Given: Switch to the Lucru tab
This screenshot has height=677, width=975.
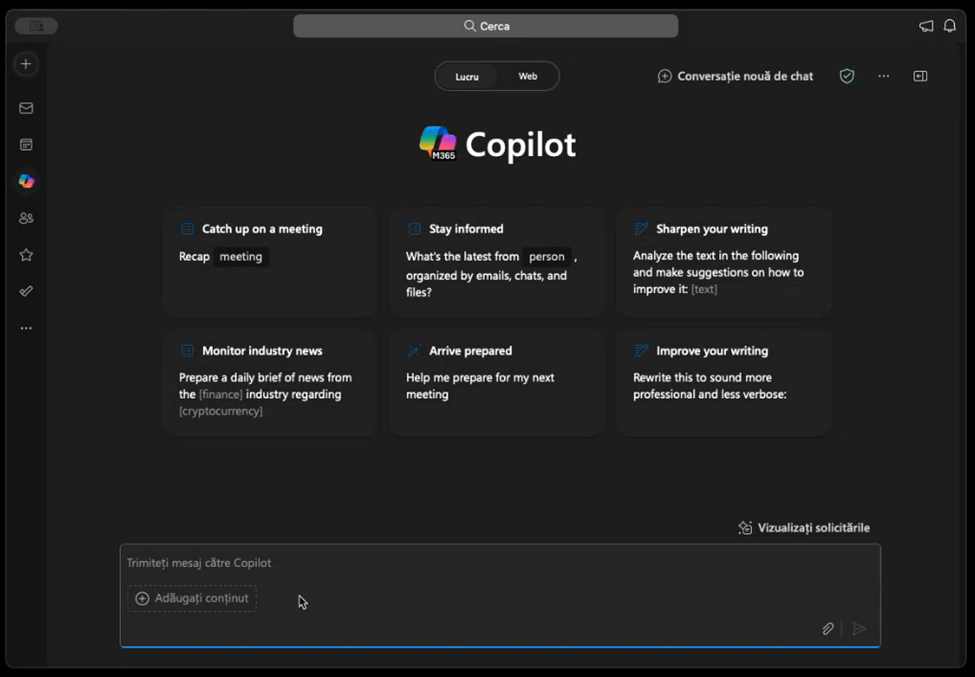Looking at the screenshot, I should (467, 76).
